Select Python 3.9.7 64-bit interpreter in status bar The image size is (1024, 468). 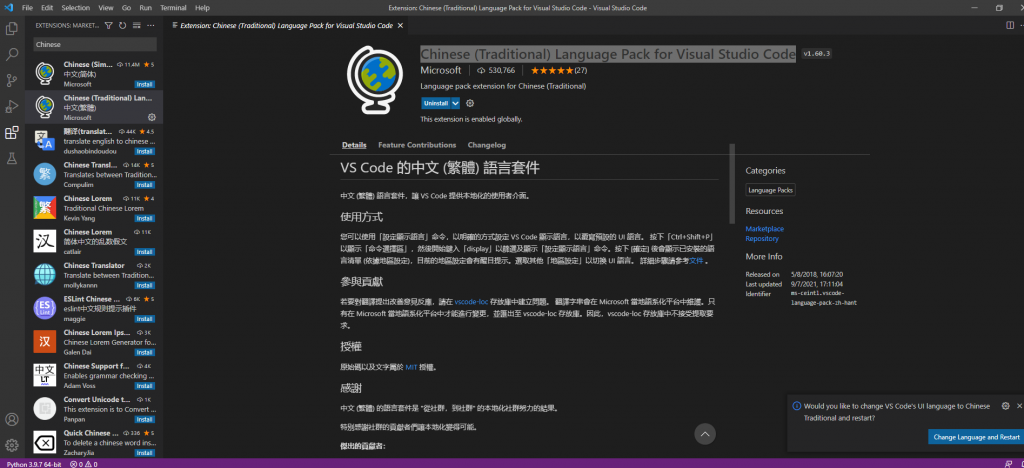32,464
